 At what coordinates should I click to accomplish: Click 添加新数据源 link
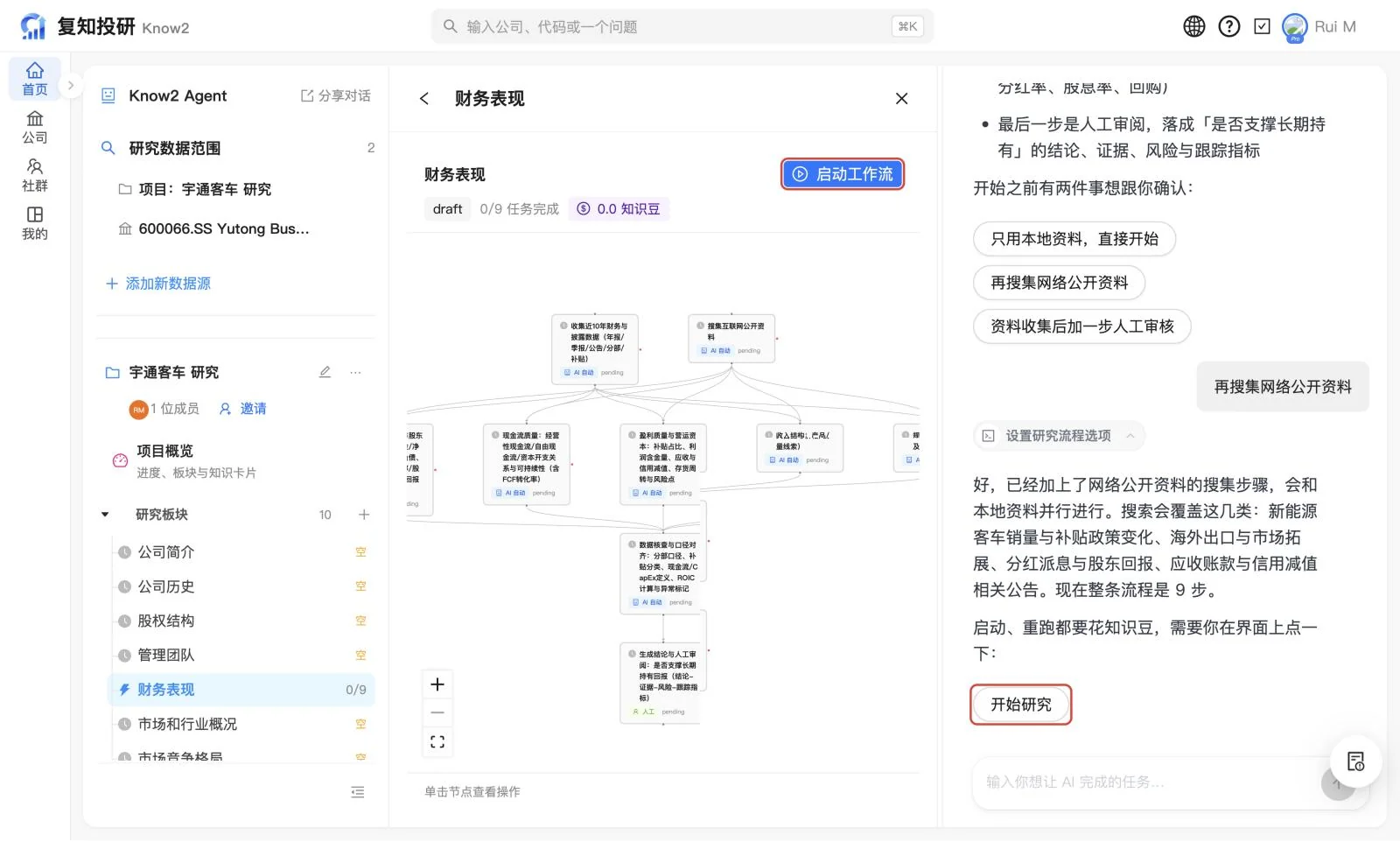click(158, 284)
